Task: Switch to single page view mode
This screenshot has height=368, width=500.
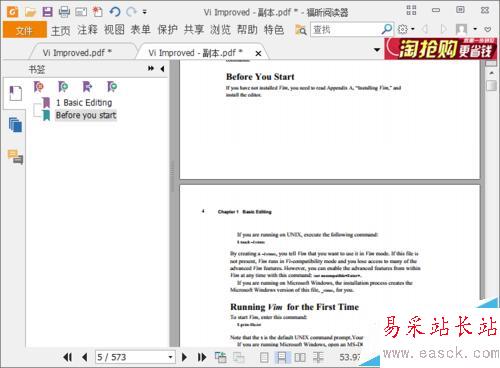Action: click(264, 357)
